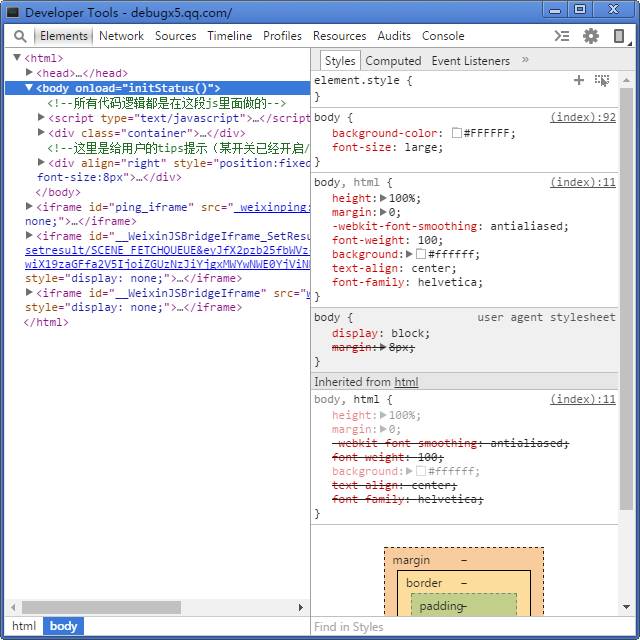The height and width of the screenshot is (640, 640).
Task: Expand the script type text/javascript node
Action: (x=41, y=118)
